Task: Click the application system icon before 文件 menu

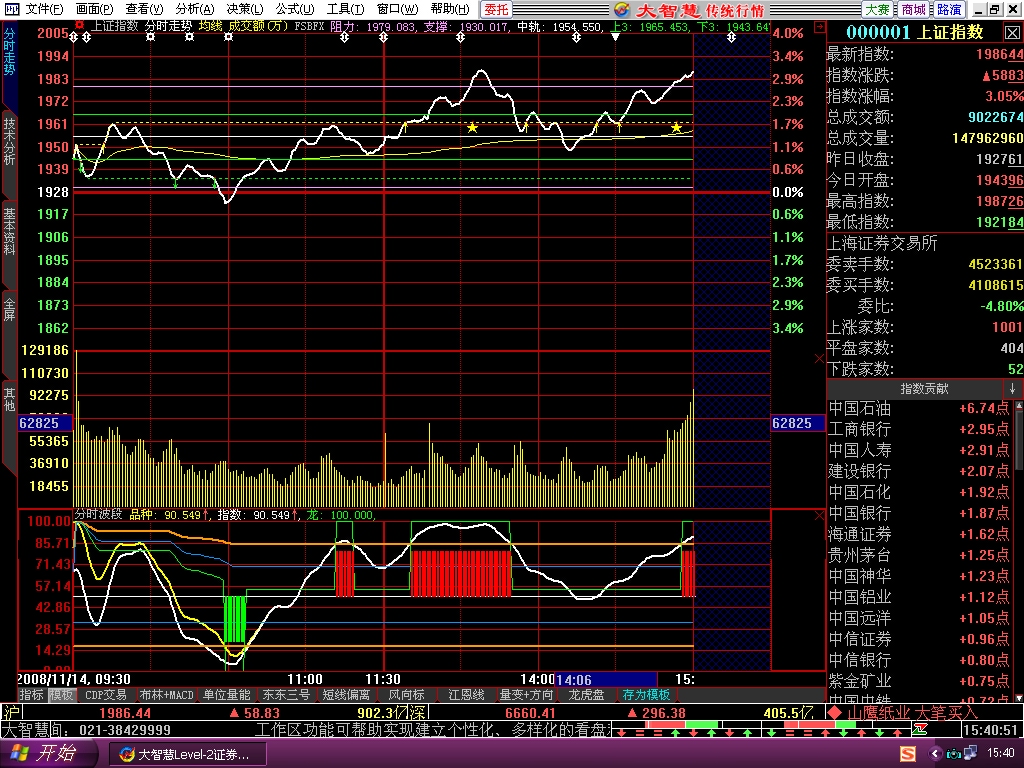Action: [11, 9]
